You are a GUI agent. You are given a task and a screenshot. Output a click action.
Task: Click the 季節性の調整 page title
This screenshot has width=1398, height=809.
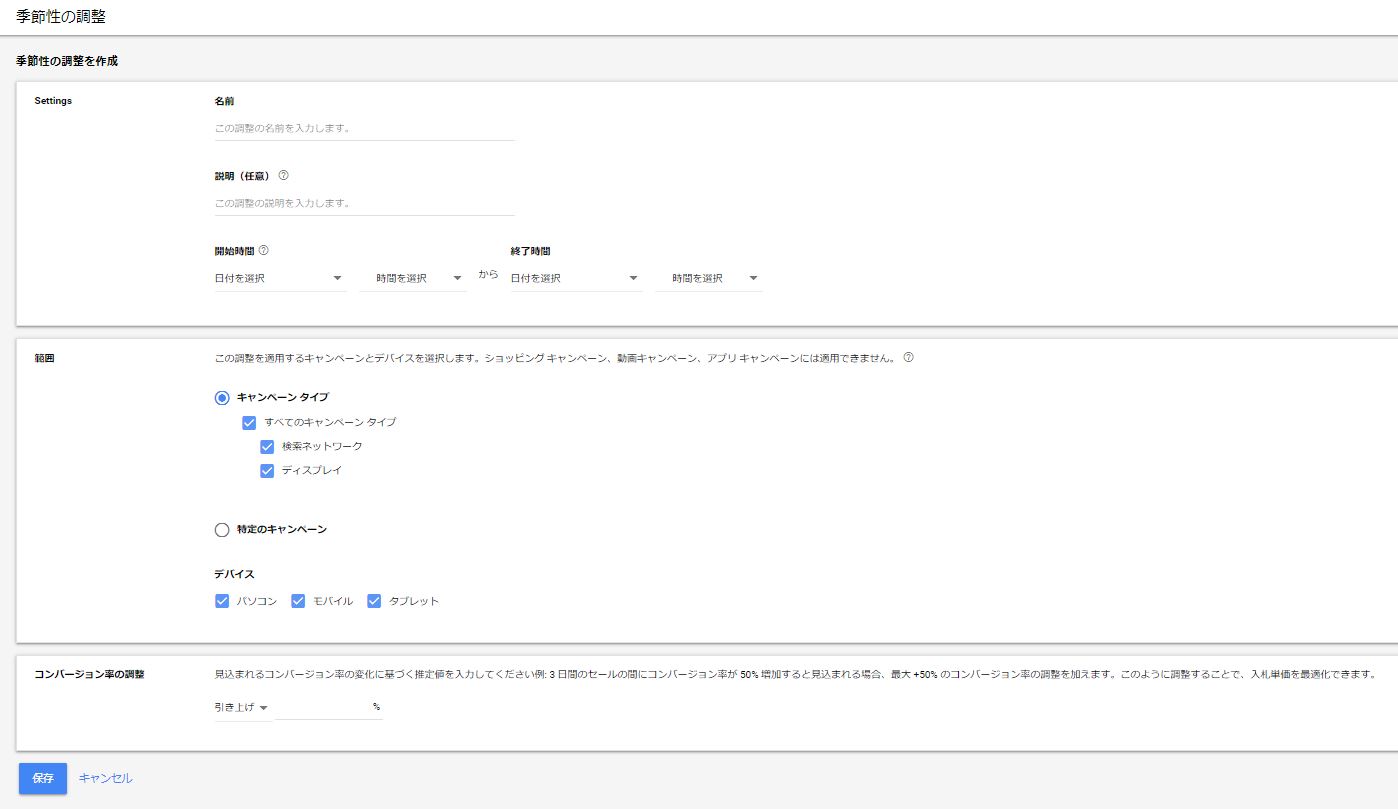click(x=61, y=17)
